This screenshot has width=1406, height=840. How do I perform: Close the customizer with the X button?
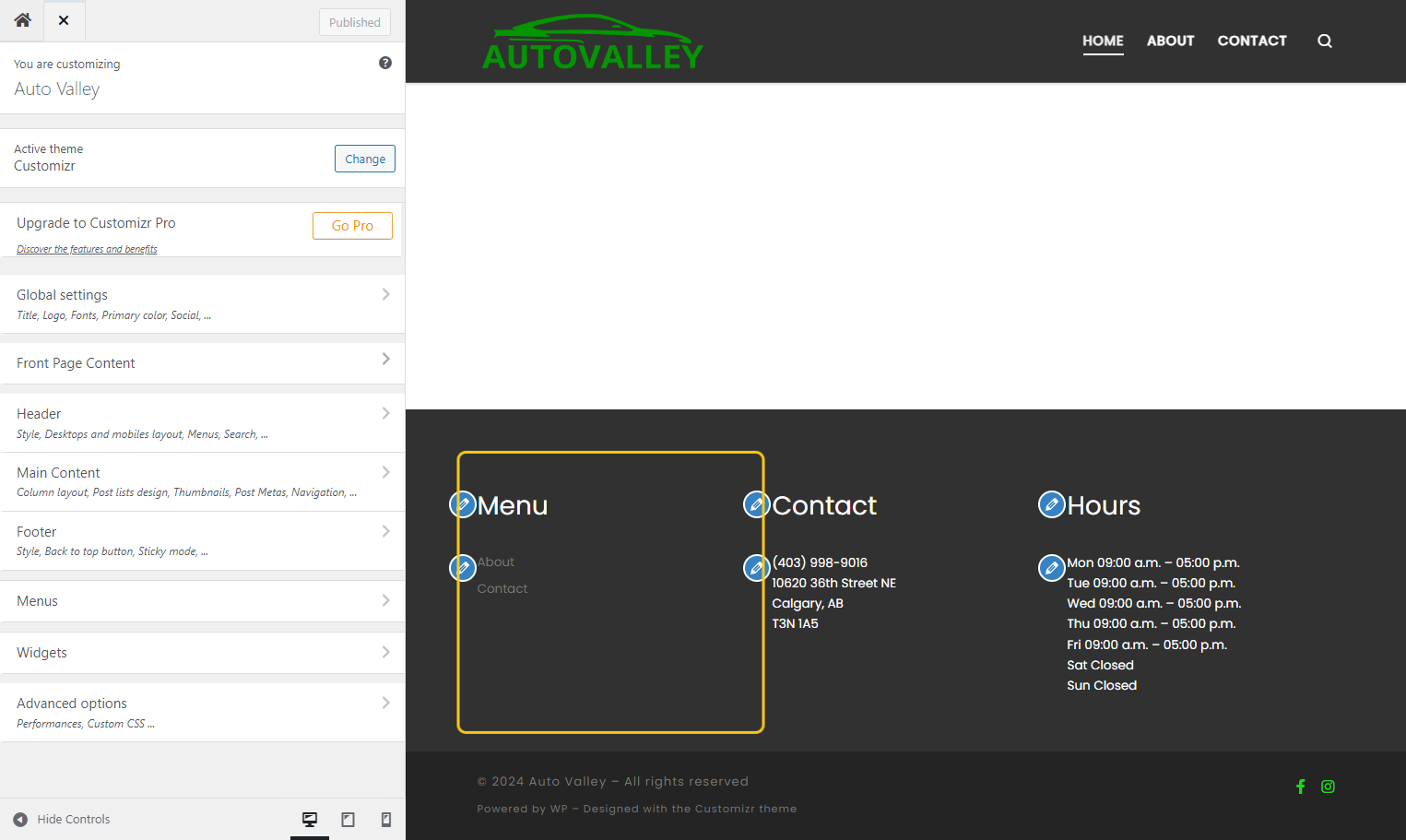point(64,20)
